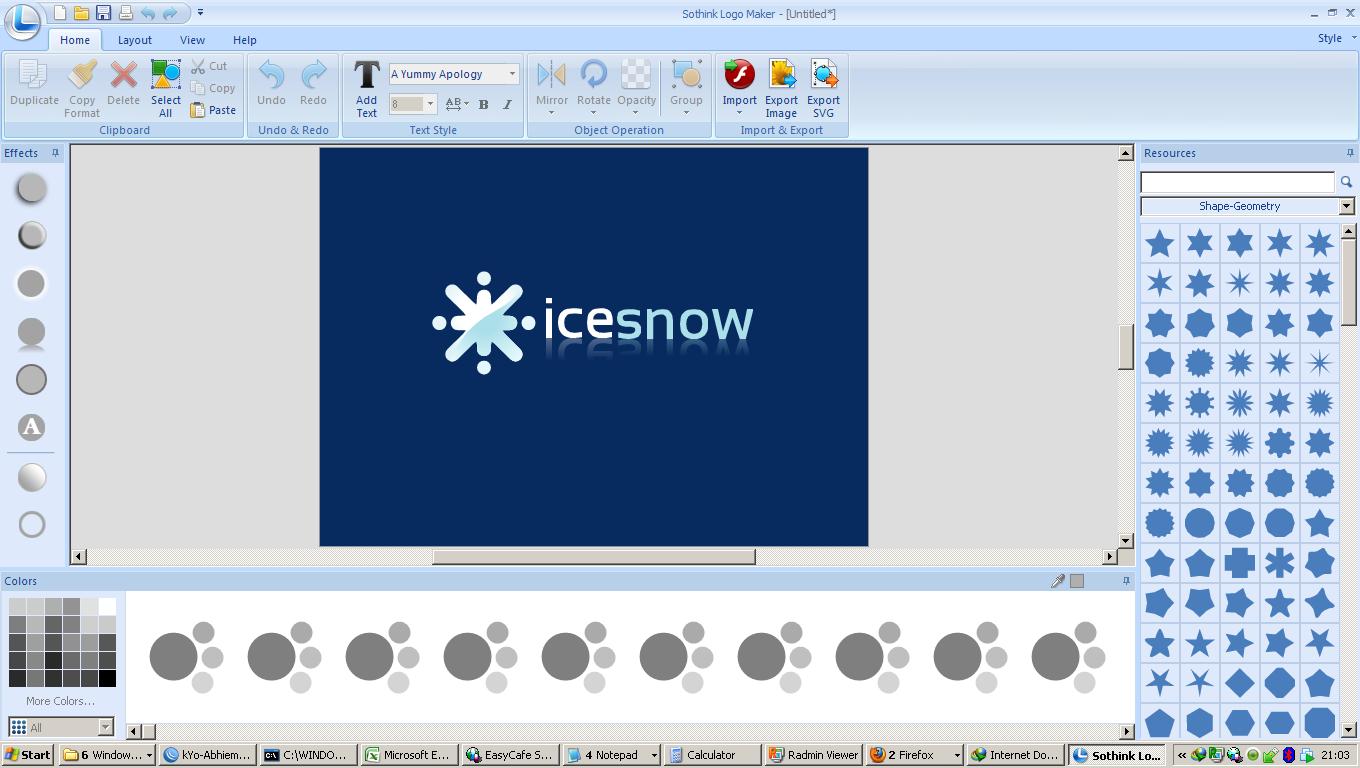The image size is (1360, 768).
Task: Toggle italic text formatting
Action: tap(507, 104)
